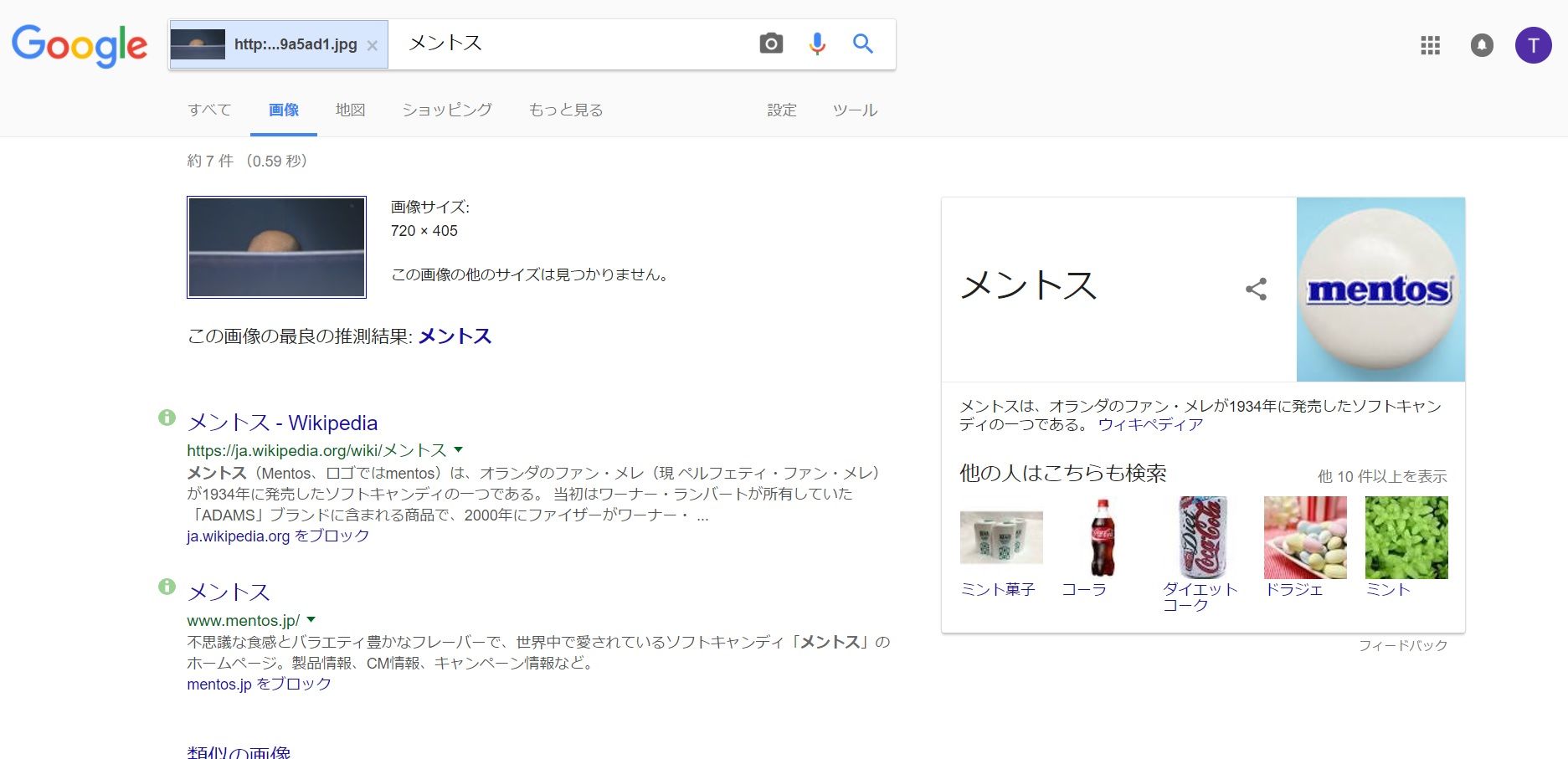Select the ドラジェ candy thumbnail
The width and height of the screenshot is (1568, 759).
tap(1305, 537)
